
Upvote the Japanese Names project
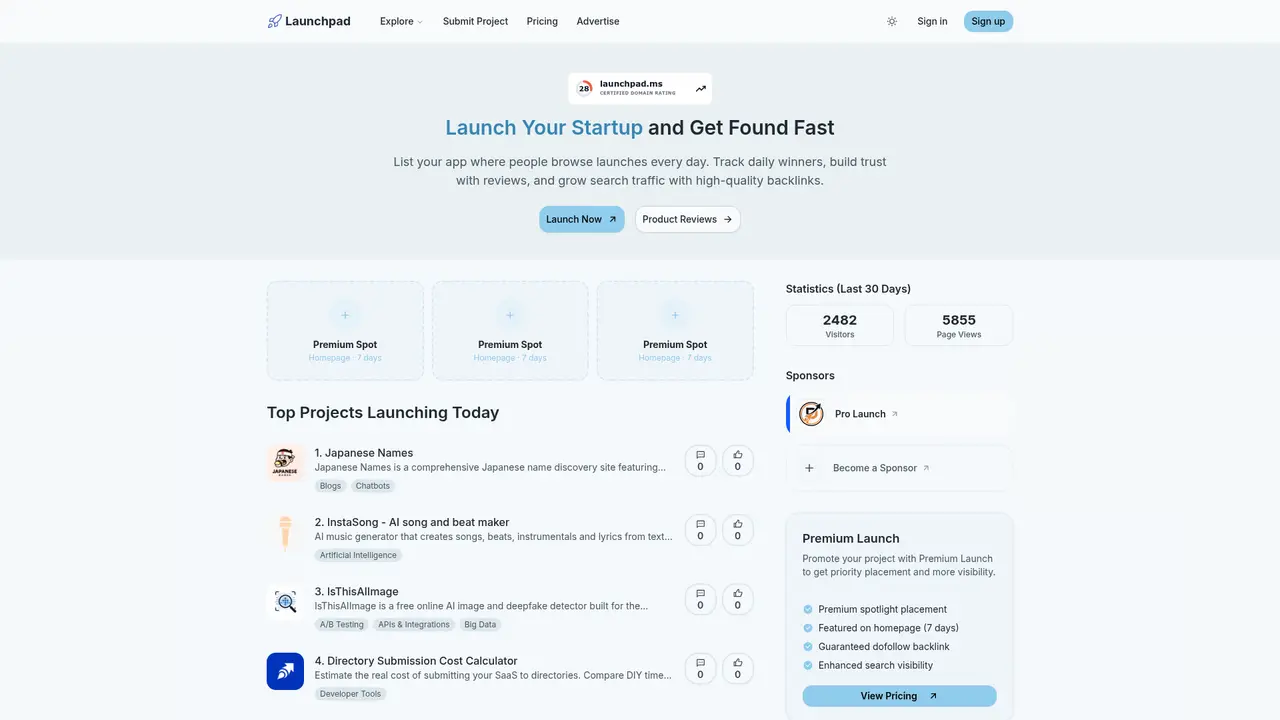coord(738,460)
